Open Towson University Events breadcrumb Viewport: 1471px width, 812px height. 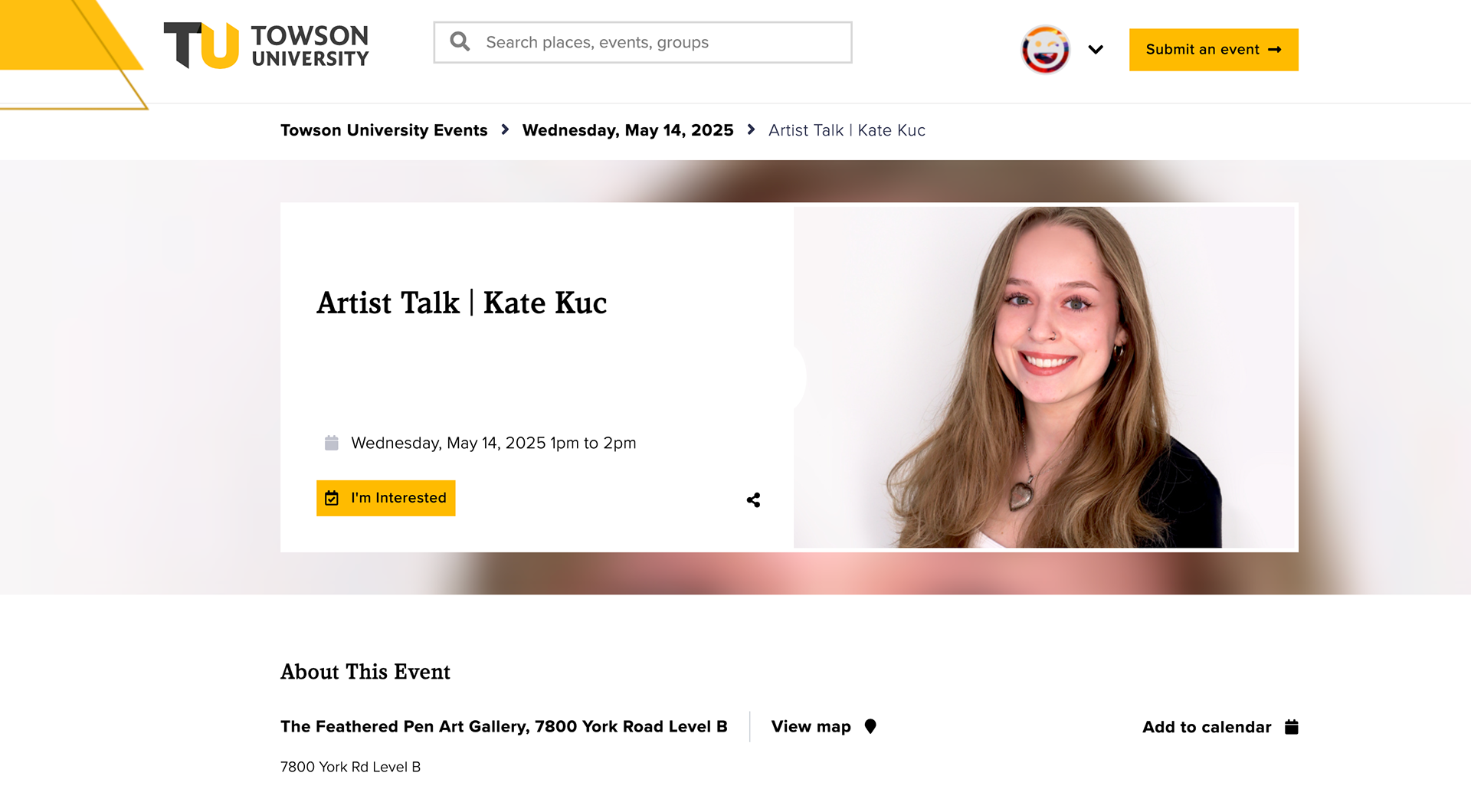(384, 130)
